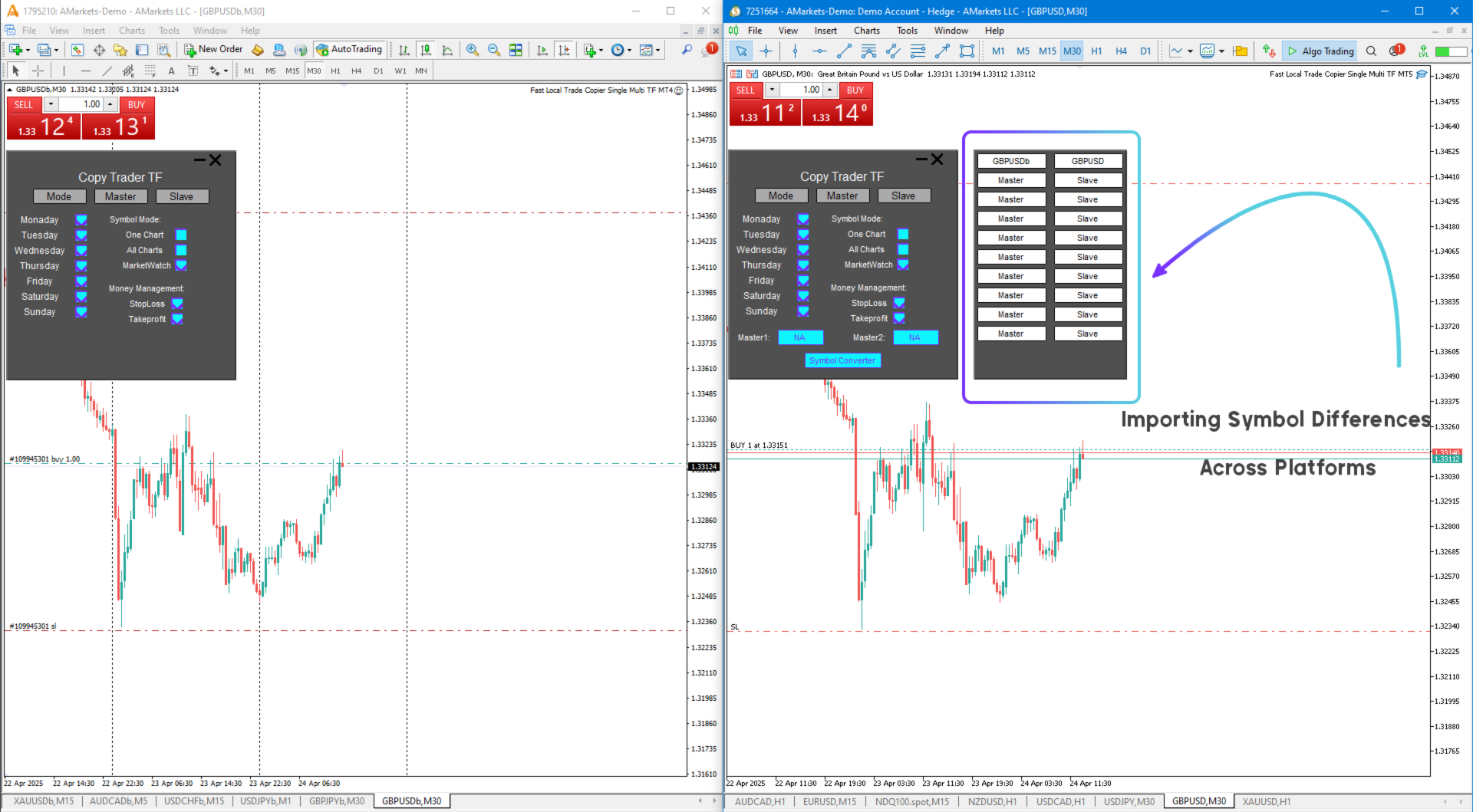The height and width of the screenshot is (812, 1473).
Task: Toggle the MarketWatch checkbox in MT5 copier panel
Action: (x=903, y=265)
